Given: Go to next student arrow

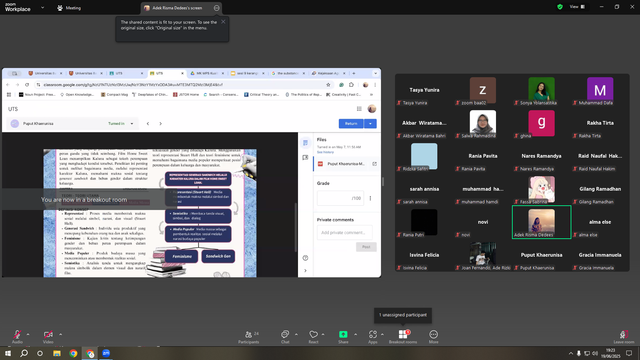Looking at the screenshot, I should coord(160,123).
